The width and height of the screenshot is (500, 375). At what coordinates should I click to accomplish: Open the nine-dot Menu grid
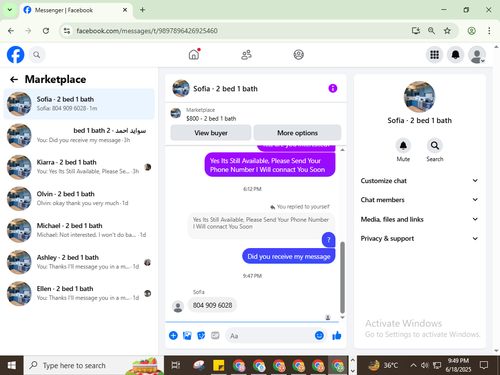(x=434, y=54)
